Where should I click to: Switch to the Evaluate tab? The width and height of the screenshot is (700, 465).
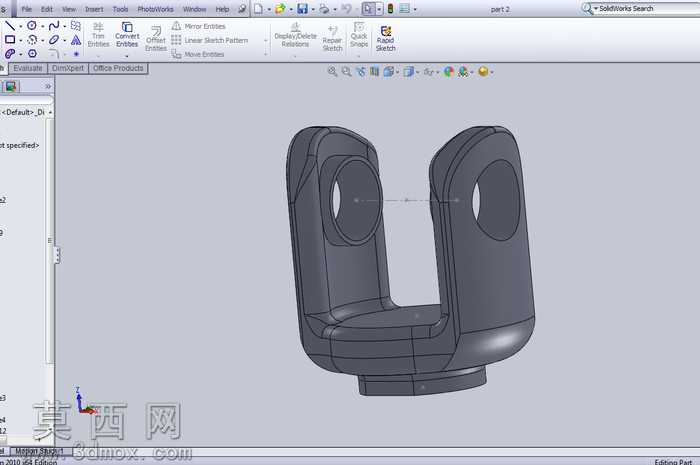28,68
